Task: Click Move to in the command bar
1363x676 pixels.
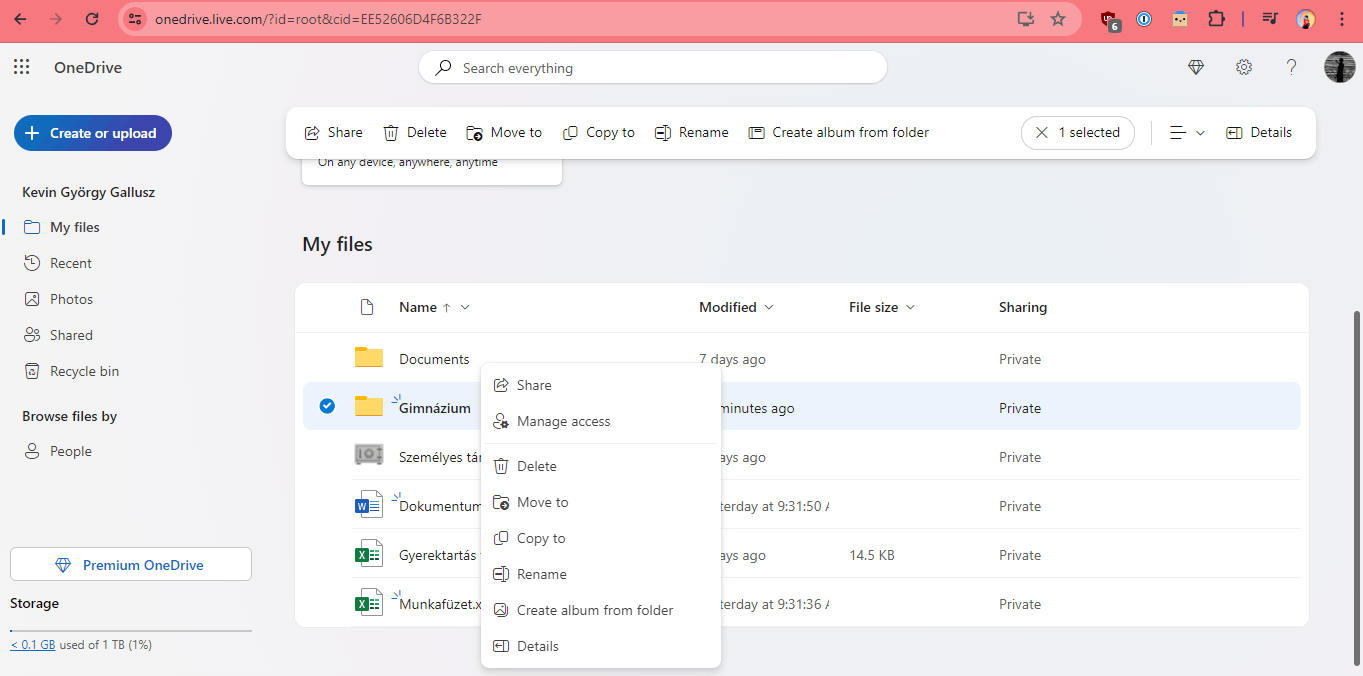Action: pos(504,132)
